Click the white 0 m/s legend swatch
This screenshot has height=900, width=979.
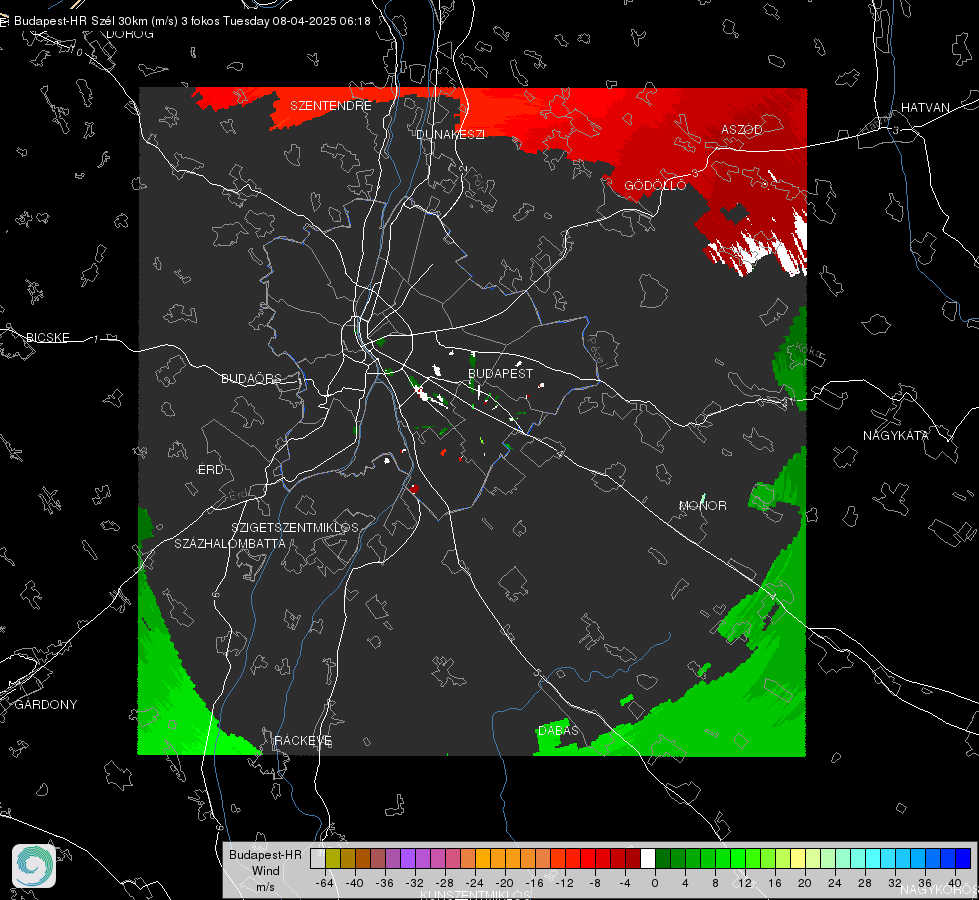click(648, 859)
